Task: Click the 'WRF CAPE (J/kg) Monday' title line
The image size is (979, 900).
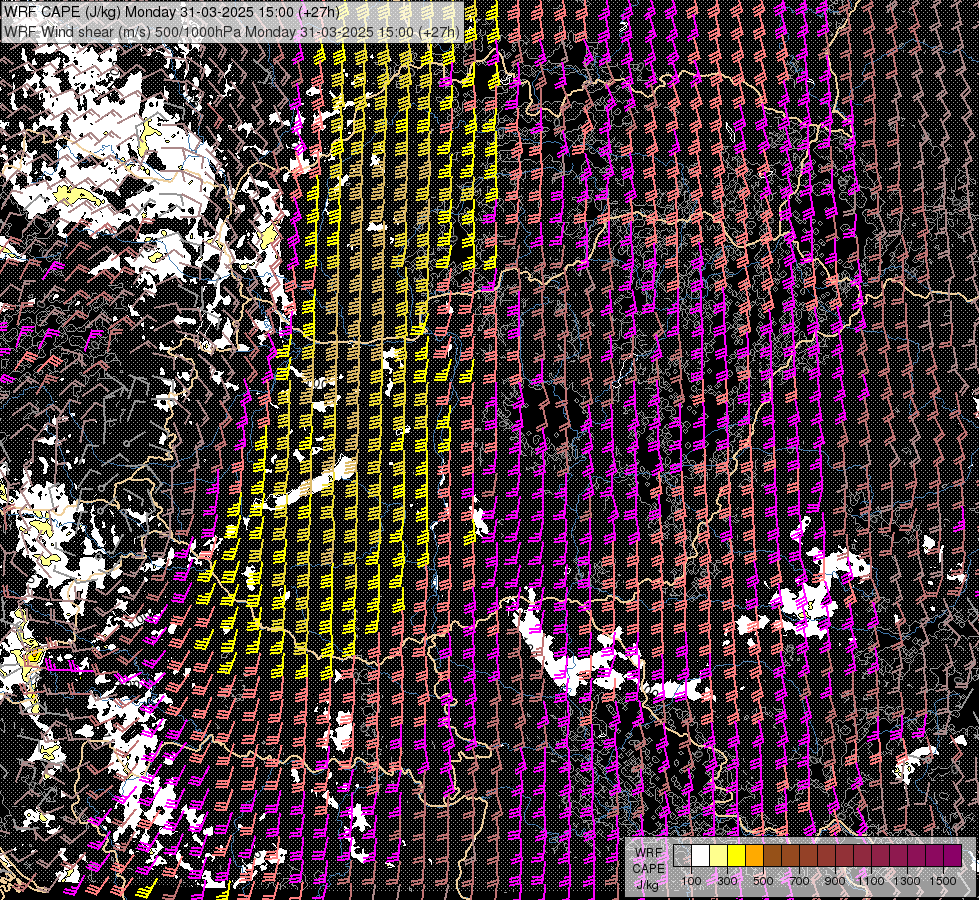Action: pos(172,12)
